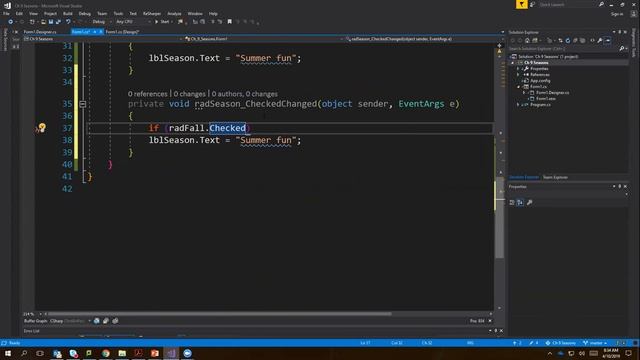640x360 pixels.
Task: Open File Explorer from the taskbar
Action: point(122,353)
